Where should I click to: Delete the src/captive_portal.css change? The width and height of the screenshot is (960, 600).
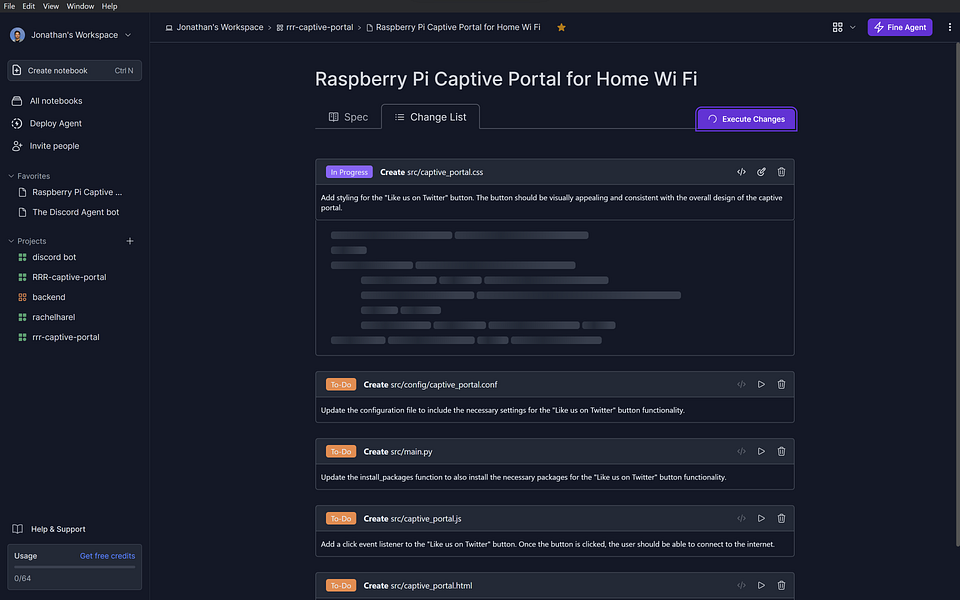click(781, 172)
